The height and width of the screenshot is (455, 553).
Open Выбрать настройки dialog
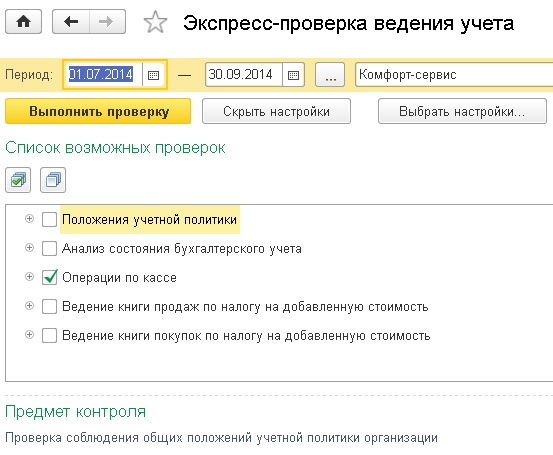point(462,111)
